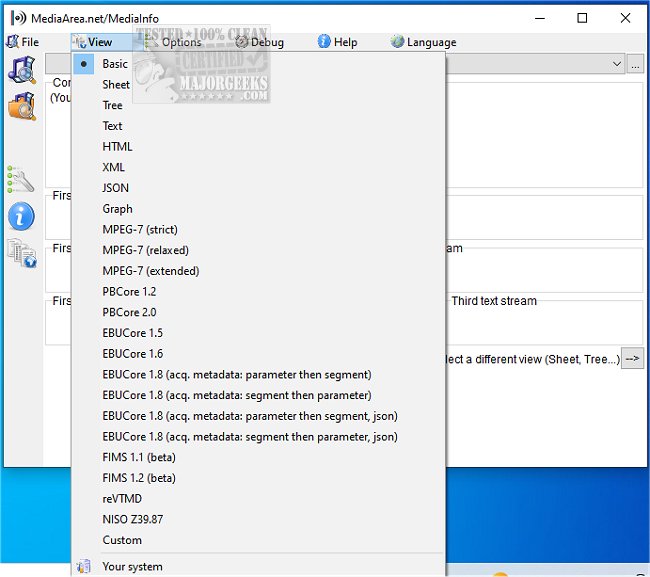Open the Help menu
The height and width of the screenshot is (577, 650).
[x=337, y=42]
